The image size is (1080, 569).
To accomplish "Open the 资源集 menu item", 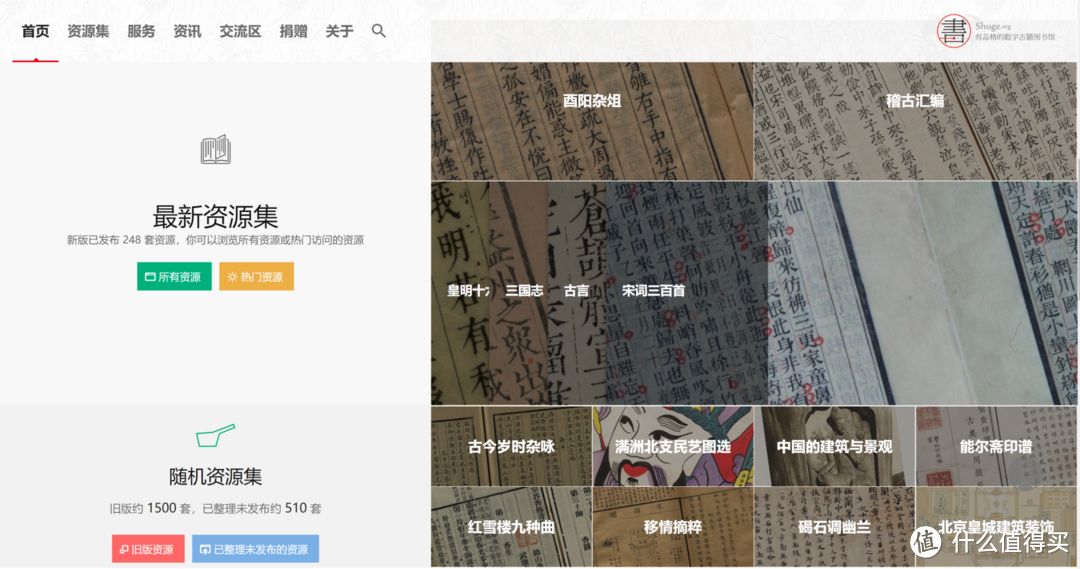I will [88, 31].
